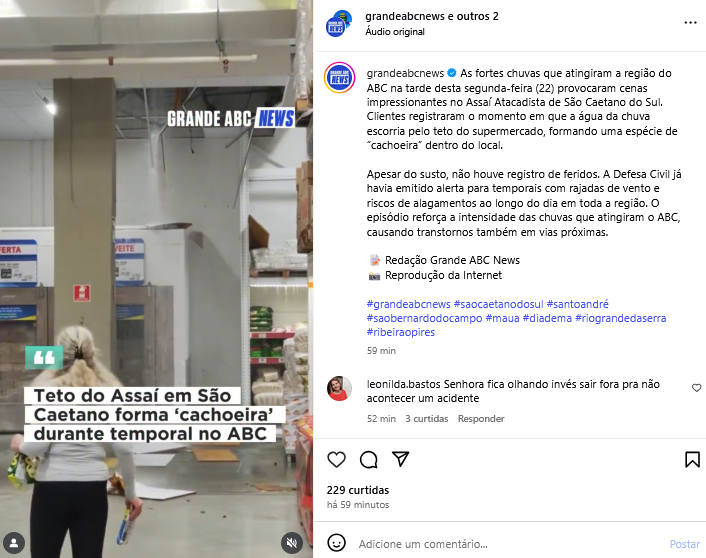This screenshot has height=558, width=706.
Task: Click the Postar button
Action: point(685,544)
